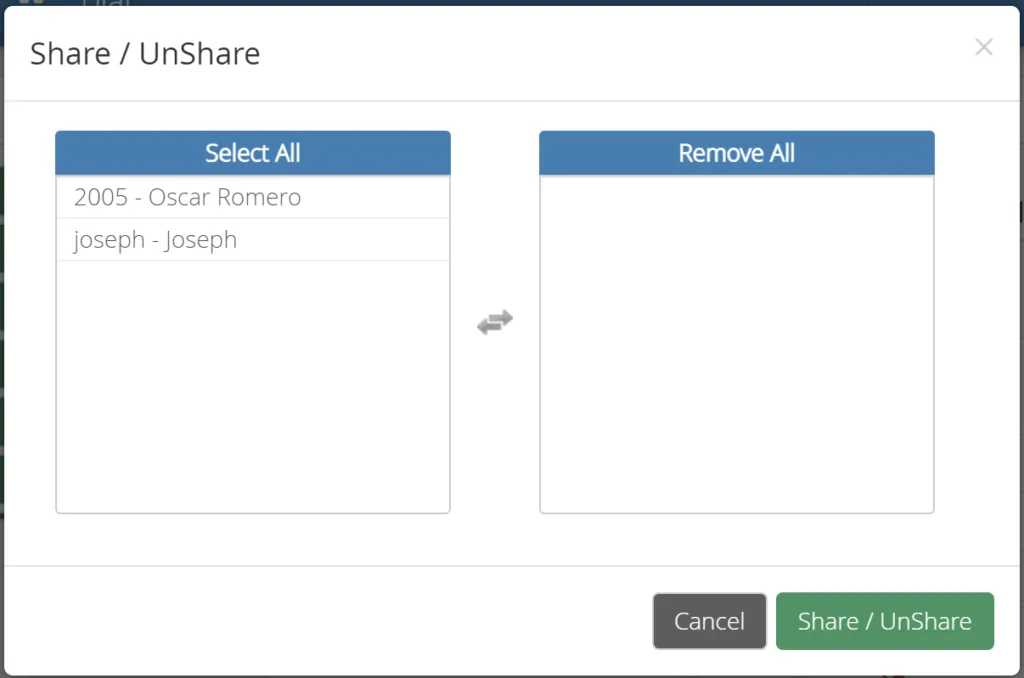The width and height of the screenshot is (1024, 678).
Task: Confirm with the green Share / UnShare button
Action: (x=885, y=621)
